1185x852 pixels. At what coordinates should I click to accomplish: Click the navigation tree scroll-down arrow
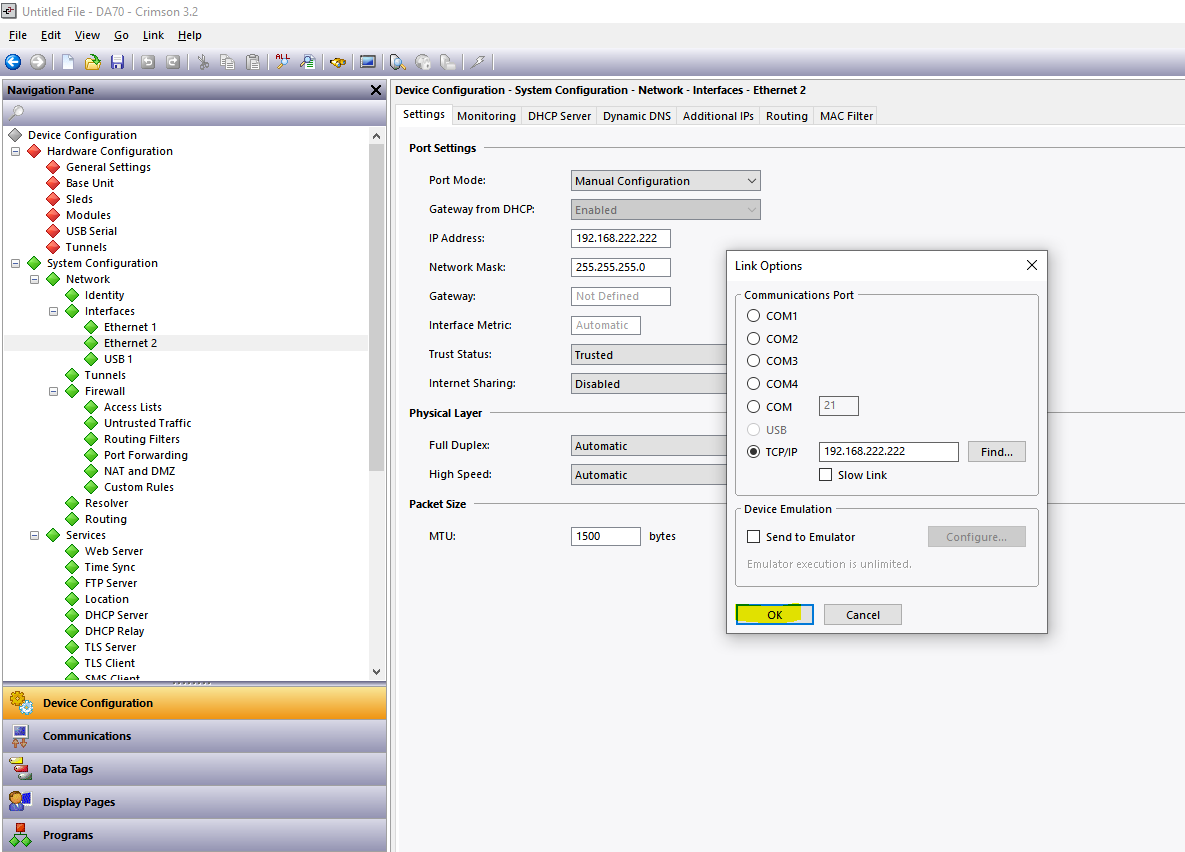(376, 671)
